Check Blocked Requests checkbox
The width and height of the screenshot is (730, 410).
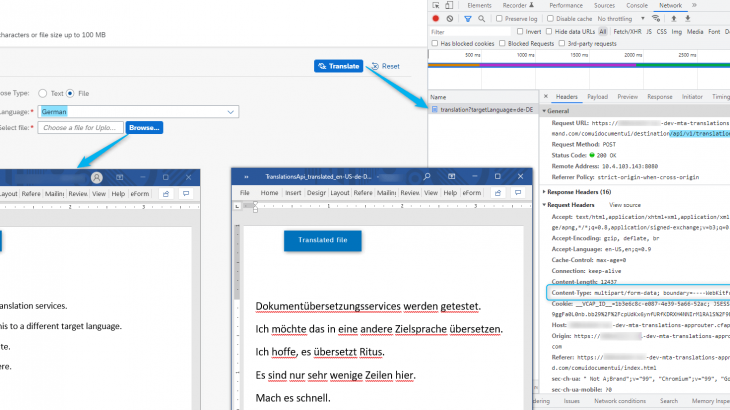[x=502, y=43]
